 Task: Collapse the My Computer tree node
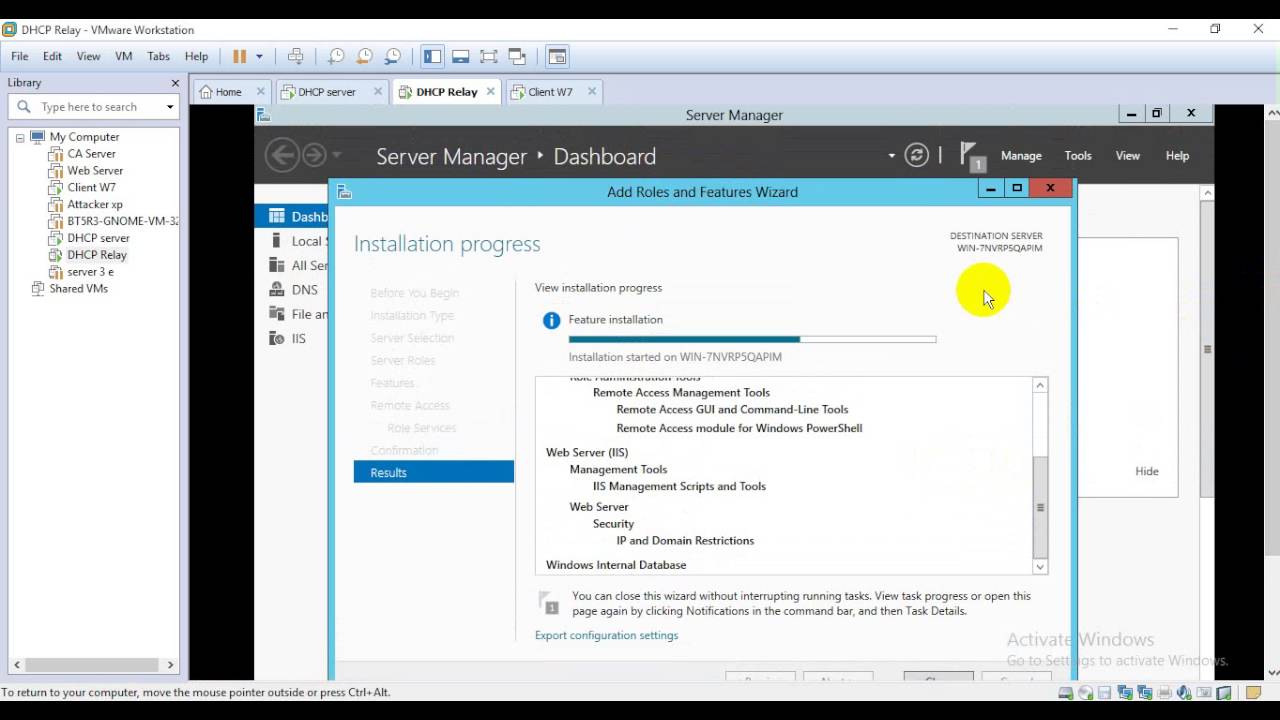[20, 137]
